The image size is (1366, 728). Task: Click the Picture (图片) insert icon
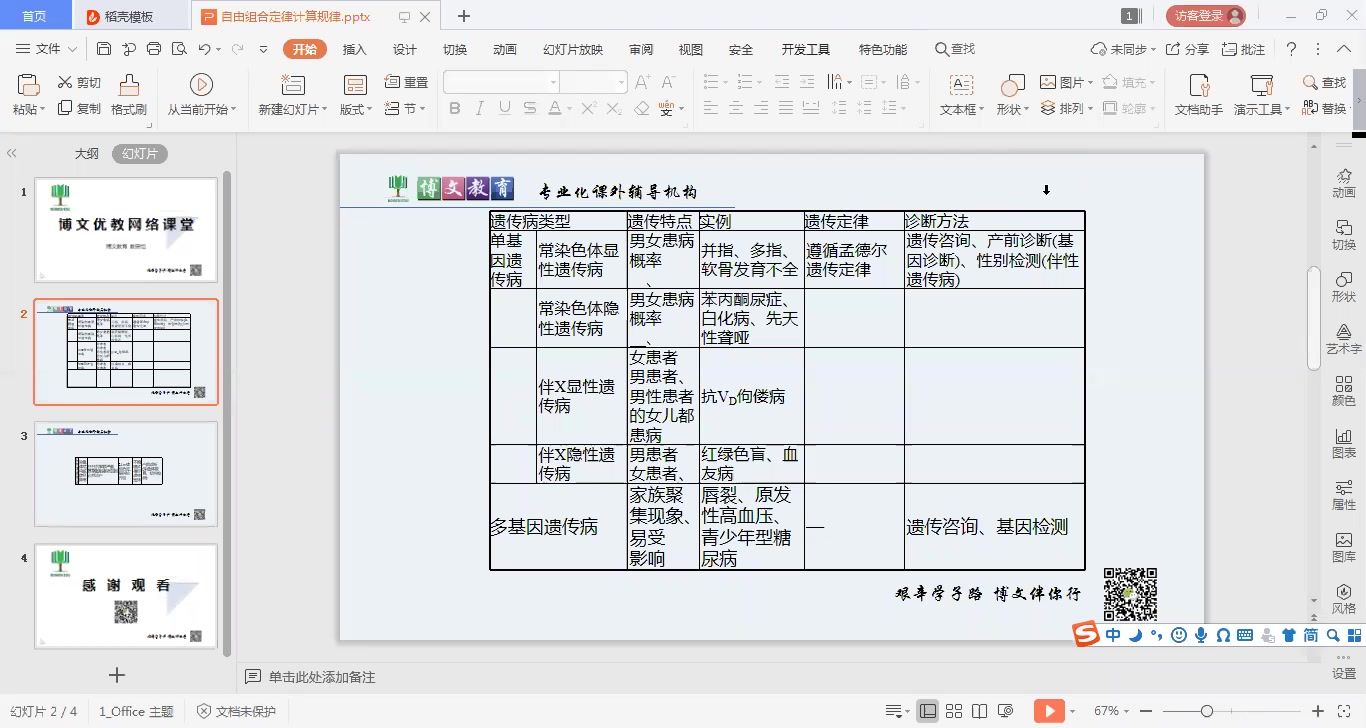point(1048,83)
